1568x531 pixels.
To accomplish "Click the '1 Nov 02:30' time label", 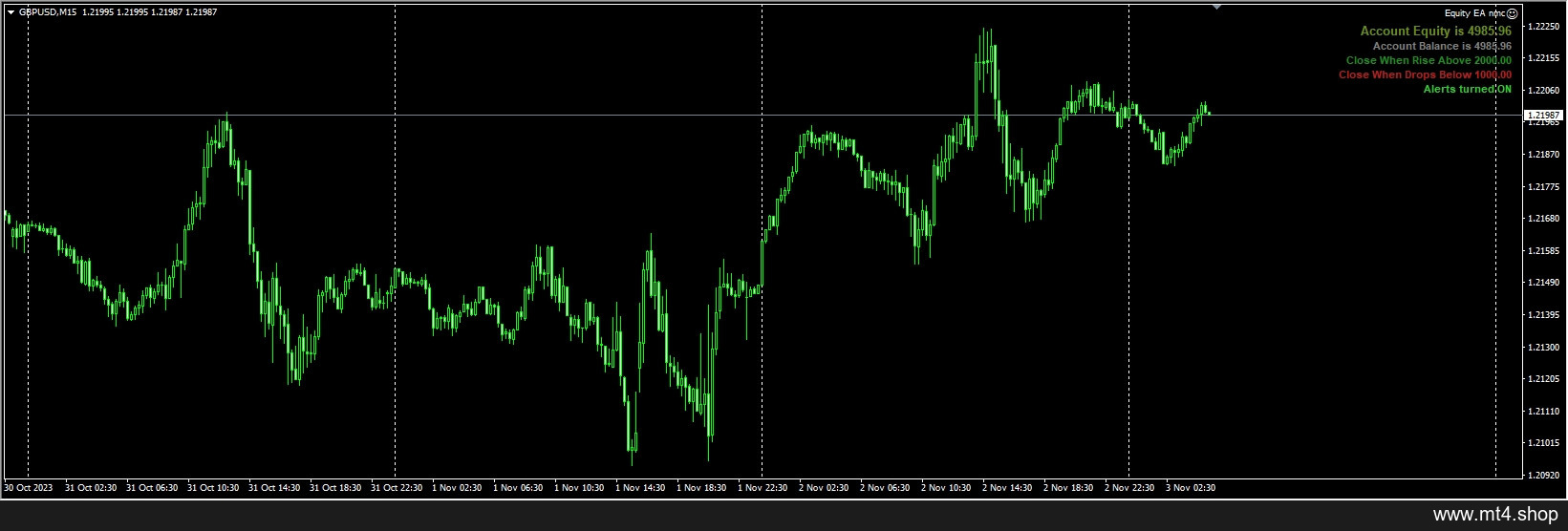I will point(457,488).
